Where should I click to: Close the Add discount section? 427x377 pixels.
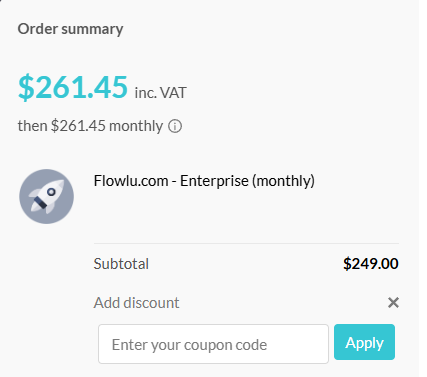coord(393,303)
